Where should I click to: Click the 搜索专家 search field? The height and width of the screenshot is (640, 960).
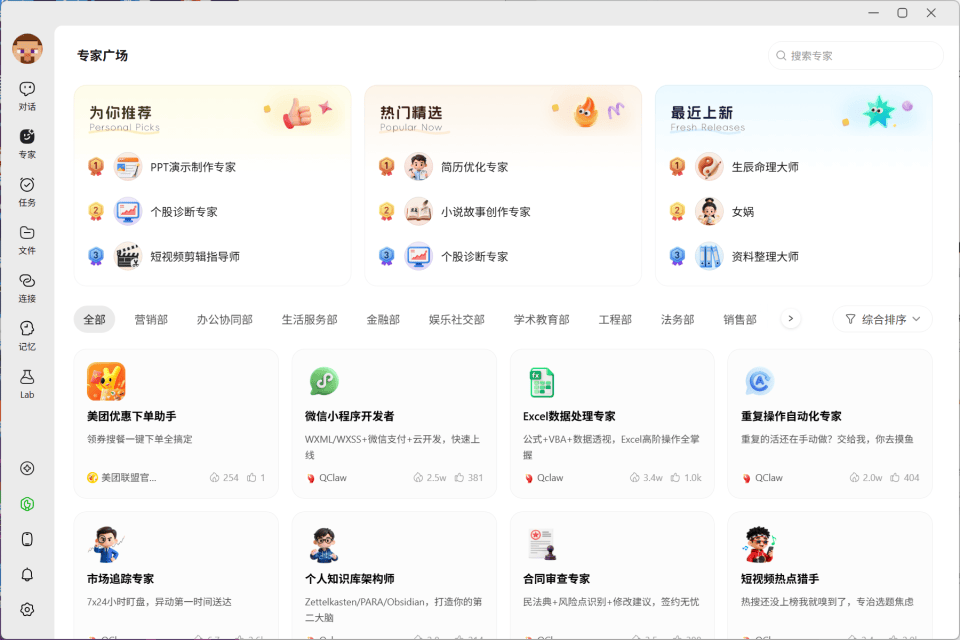(855, 56)
